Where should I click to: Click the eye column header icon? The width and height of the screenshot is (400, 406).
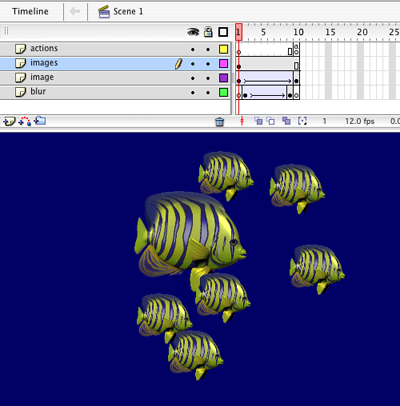point(193,32)
